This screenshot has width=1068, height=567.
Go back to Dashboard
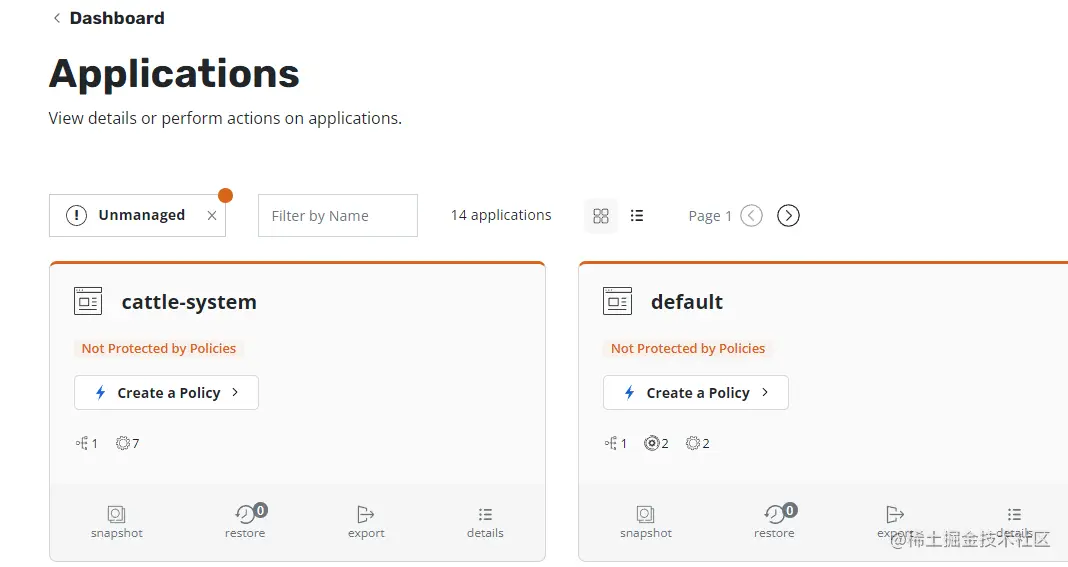(x=116, y=18)
